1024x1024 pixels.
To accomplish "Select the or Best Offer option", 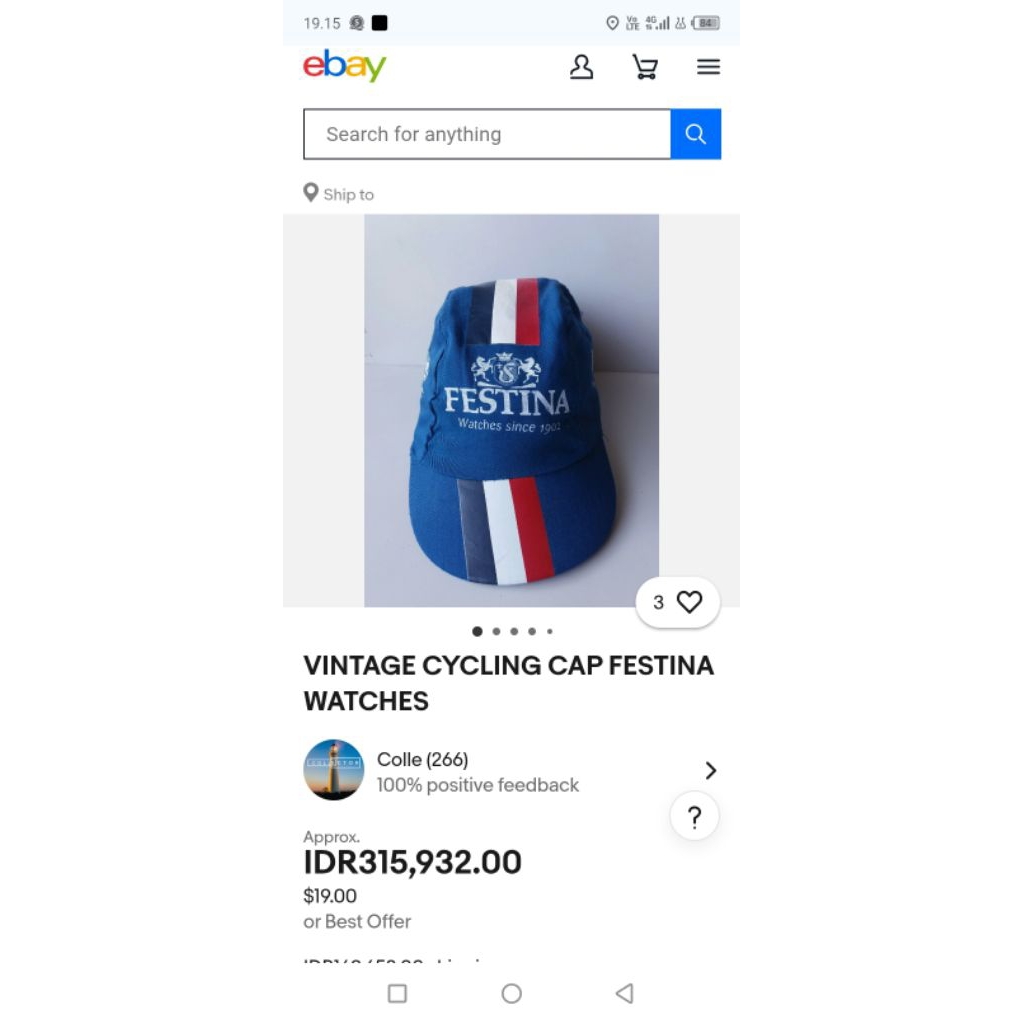I will [357, 921].
